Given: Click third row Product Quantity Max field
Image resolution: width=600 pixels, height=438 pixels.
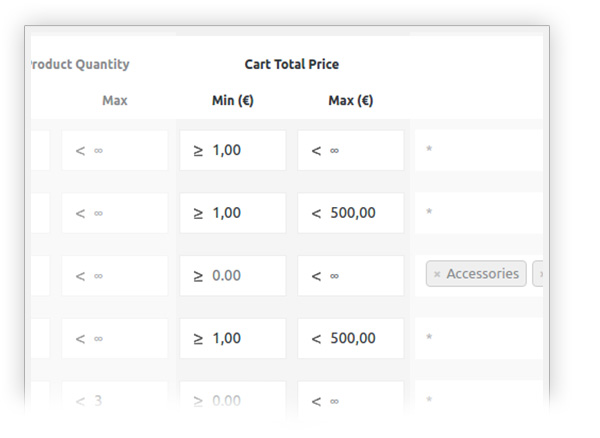Looking at the screenshot, I should (x=115, y=275).
